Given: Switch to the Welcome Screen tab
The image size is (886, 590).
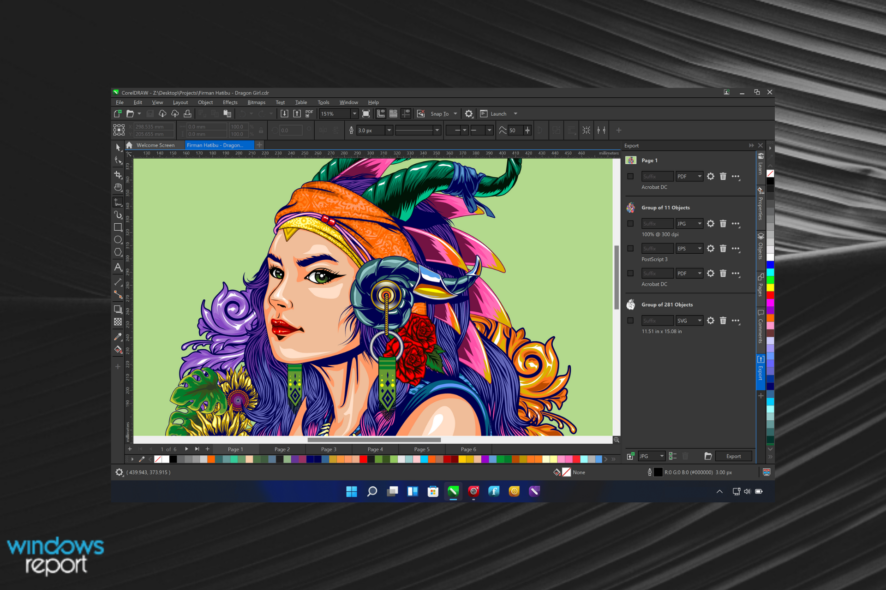Looking at the screenshot, I should (x=155, y=145).
